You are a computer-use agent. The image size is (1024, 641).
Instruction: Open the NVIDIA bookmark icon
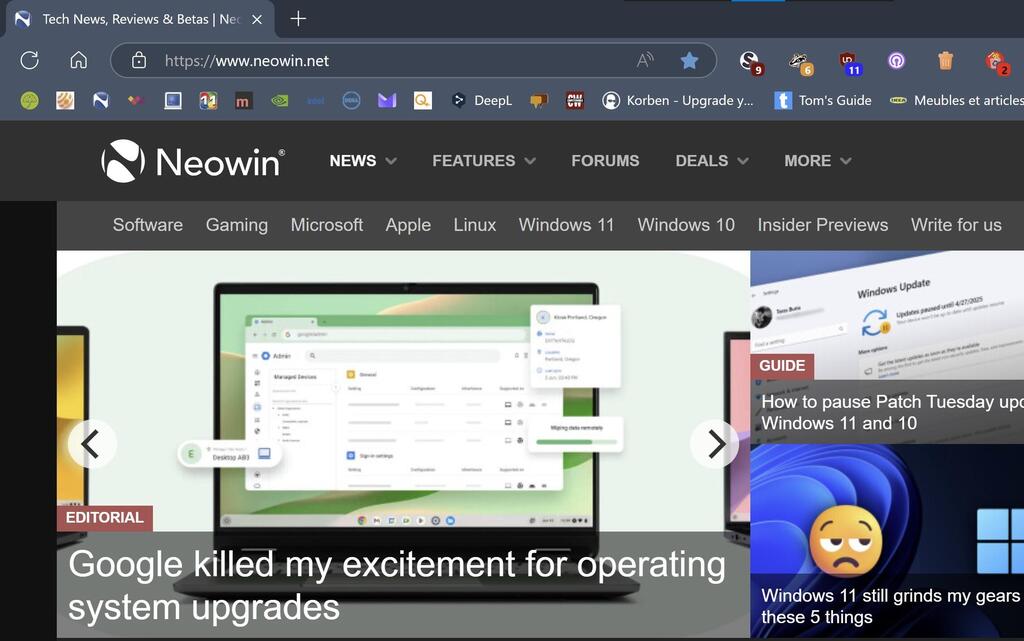point(280,101)
